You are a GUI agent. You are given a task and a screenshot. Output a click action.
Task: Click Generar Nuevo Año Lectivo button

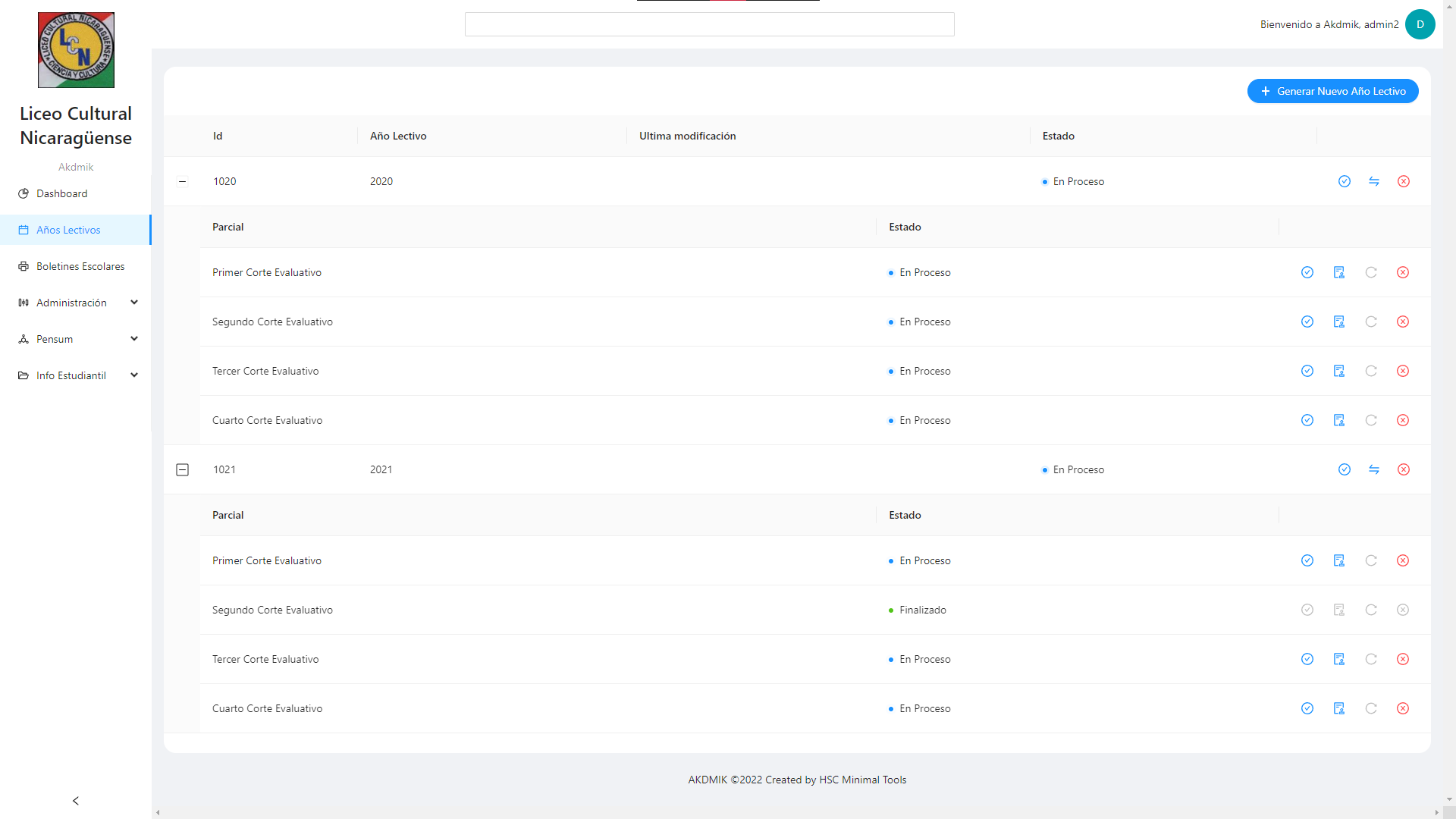(1332, 91)
